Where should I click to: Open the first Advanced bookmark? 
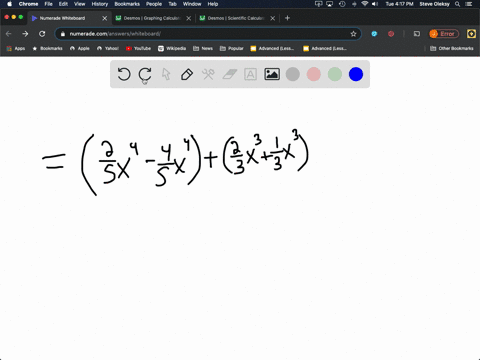tap(272, 48)
